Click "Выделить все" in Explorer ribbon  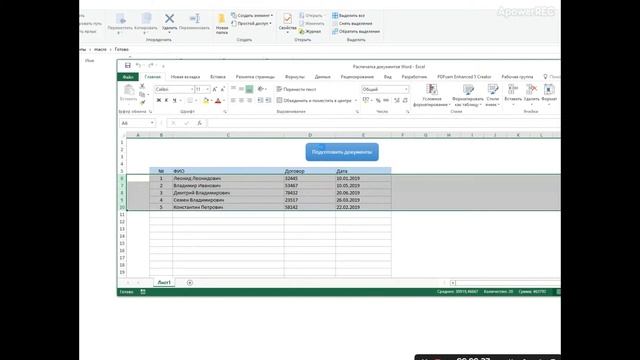click(x=349, y=16)
